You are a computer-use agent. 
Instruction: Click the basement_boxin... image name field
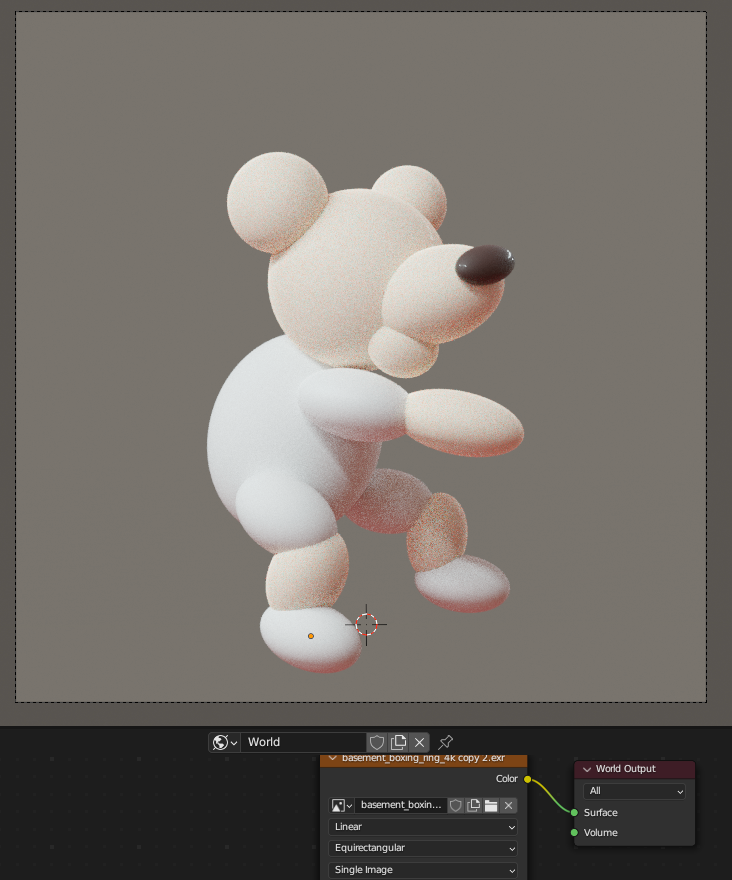[401, 805]
